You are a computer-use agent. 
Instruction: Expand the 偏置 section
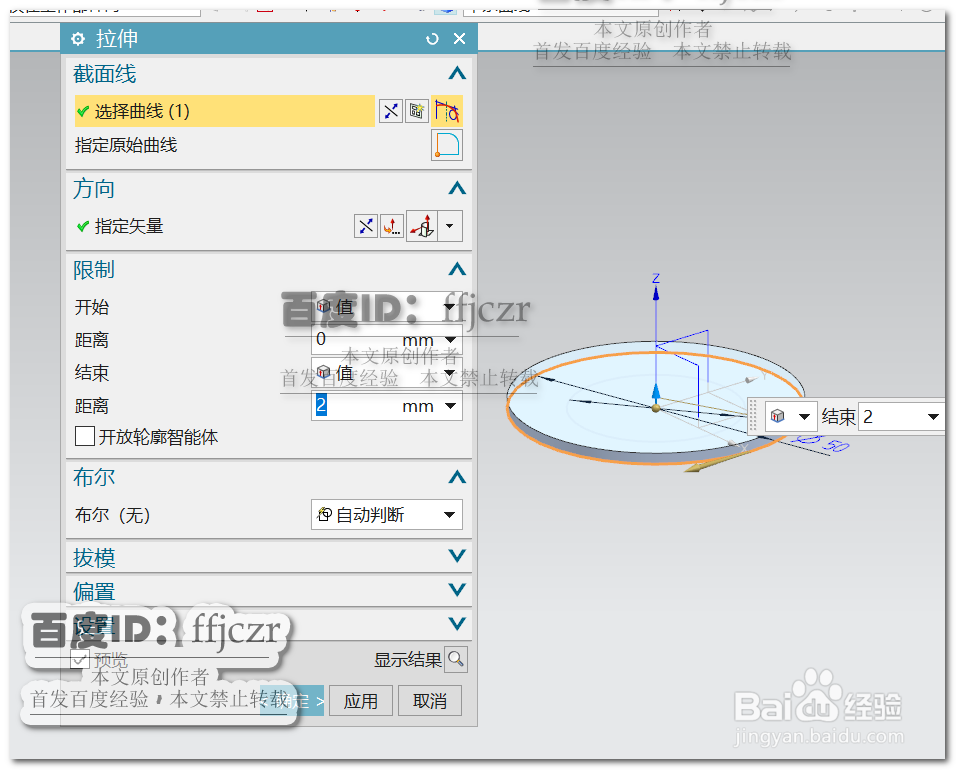[x=456, y=590]
